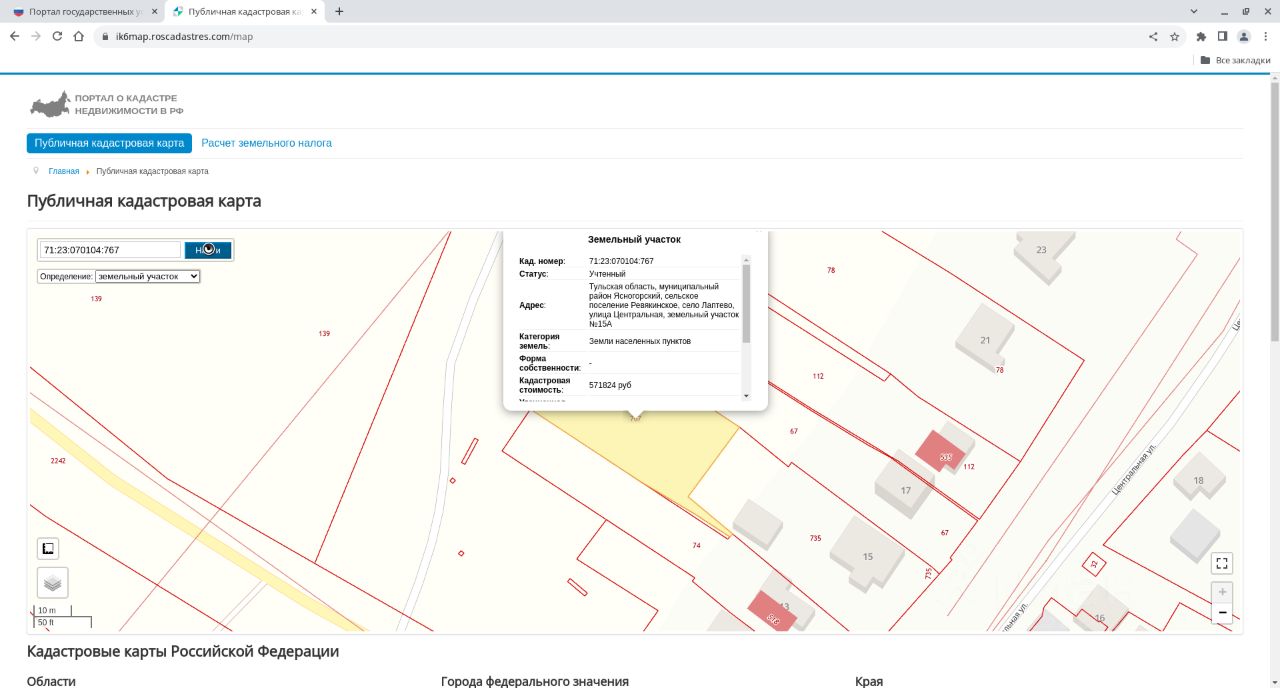The image size is (1280, 688).
Task: Click the address bar URL
Action: (185, 36)
